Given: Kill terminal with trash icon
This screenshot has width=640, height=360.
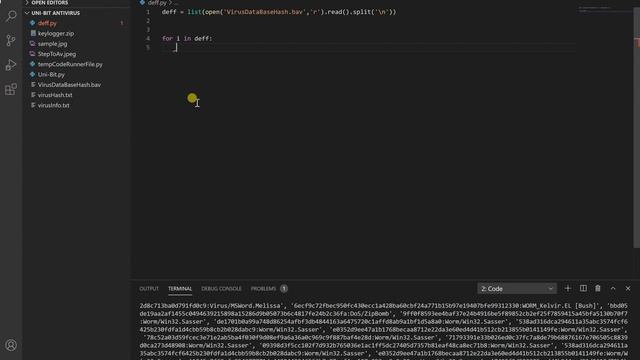Looking at the screenshot, I should click(598, 289).
